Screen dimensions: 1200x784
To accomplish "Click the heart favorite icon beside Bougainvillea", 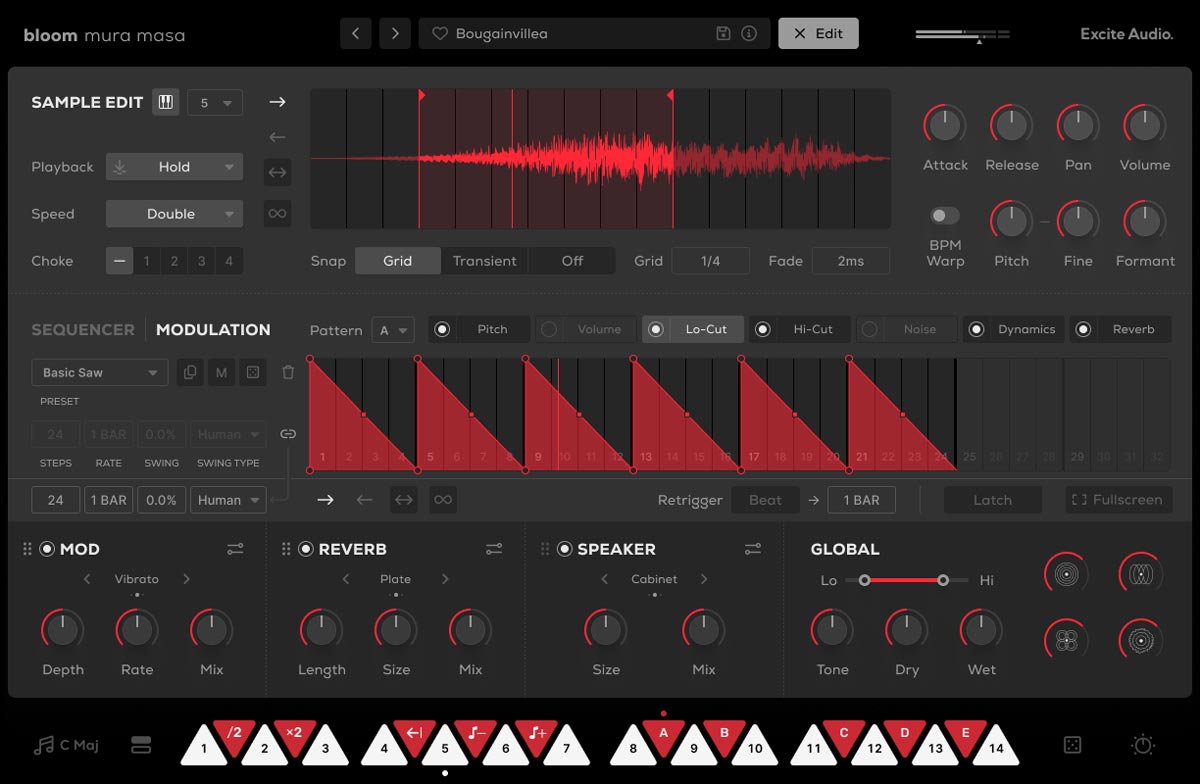I will pyautogui.click(x=439, y=34).
